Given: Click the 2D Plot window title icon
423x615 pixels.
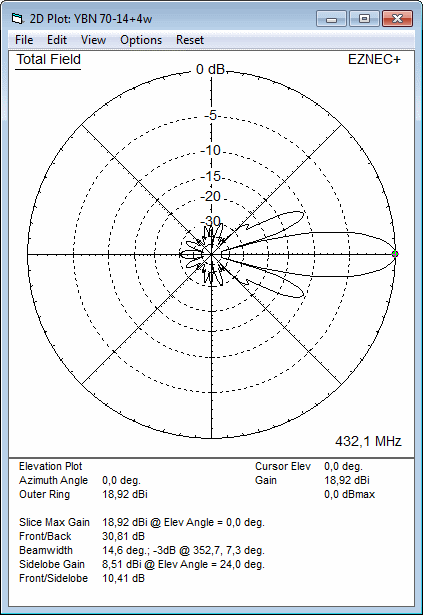Looking at the screenshot, I should pyautogui.click(x=17, y=18).
